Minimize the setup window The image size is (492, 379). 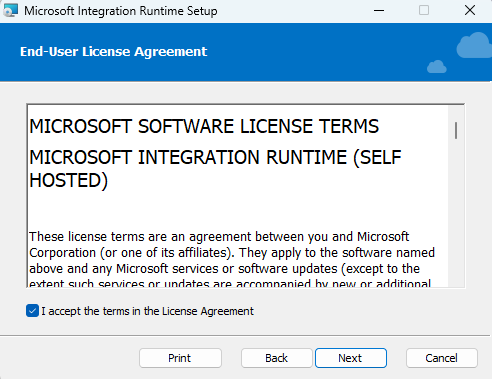click(379, 10)
